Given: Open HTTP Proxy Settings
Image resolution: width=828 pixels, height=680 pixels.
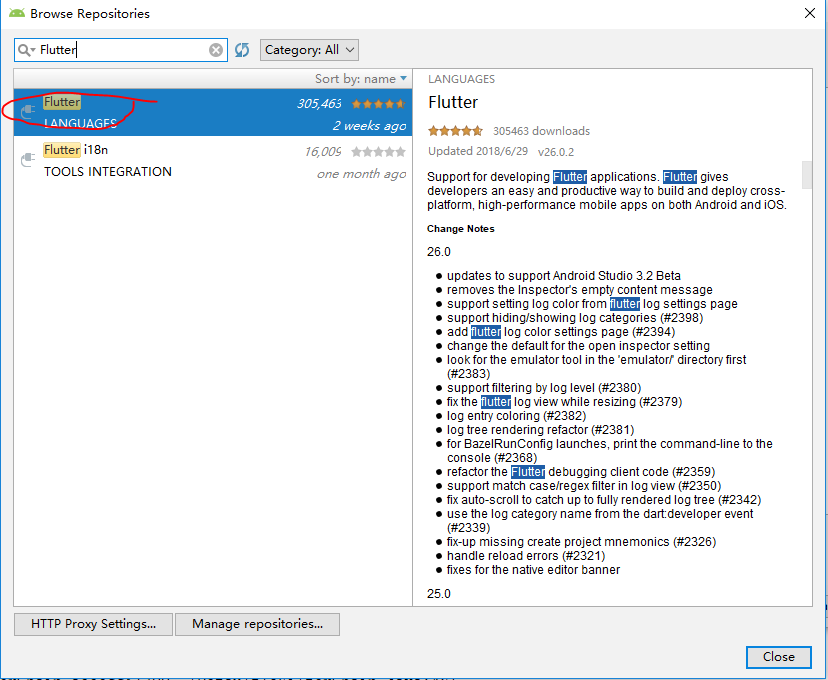Looking at the screenshot, I should (x=93, y=624).
